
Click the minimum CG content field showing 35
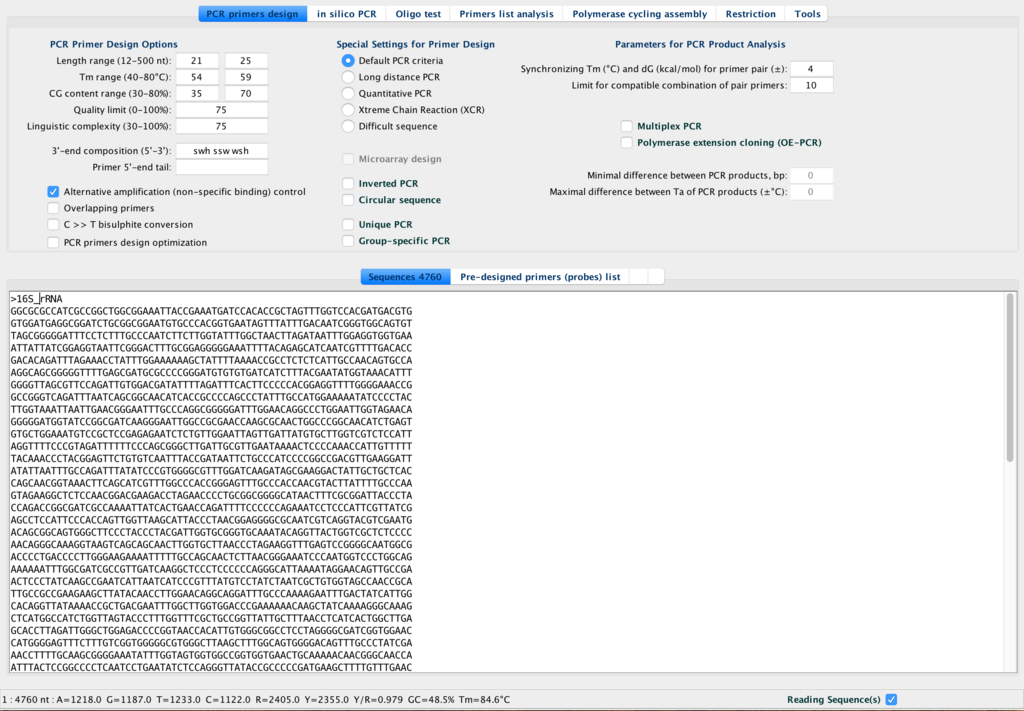point(197,93)
